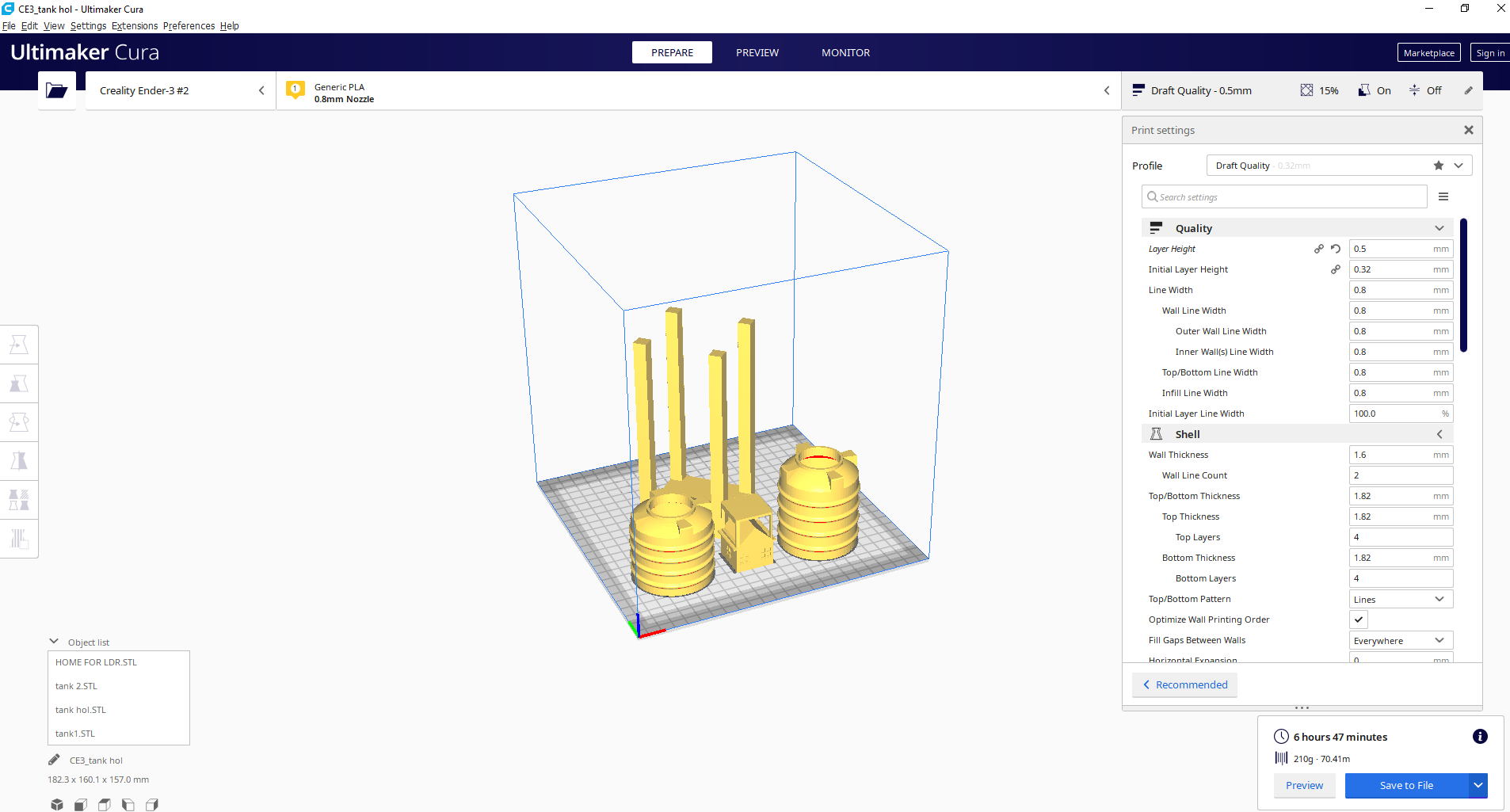Expand the Creality Ender-3 #2 printer selector
The width and height of the screenshot is (1510, 812).
pos(181,90)
